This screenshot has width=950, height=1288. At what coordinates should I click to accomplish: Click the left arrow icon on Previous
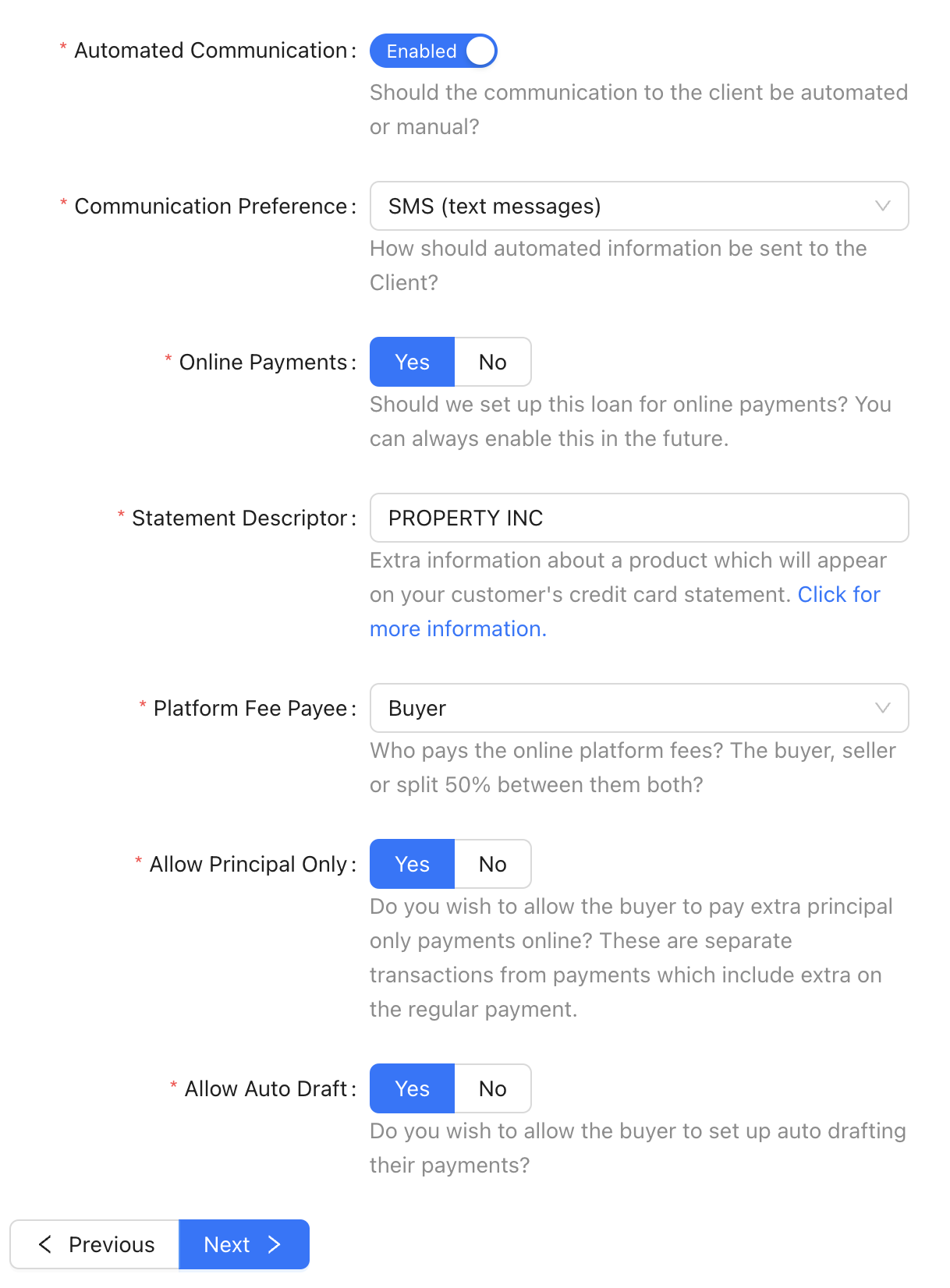click(45, 1244)
